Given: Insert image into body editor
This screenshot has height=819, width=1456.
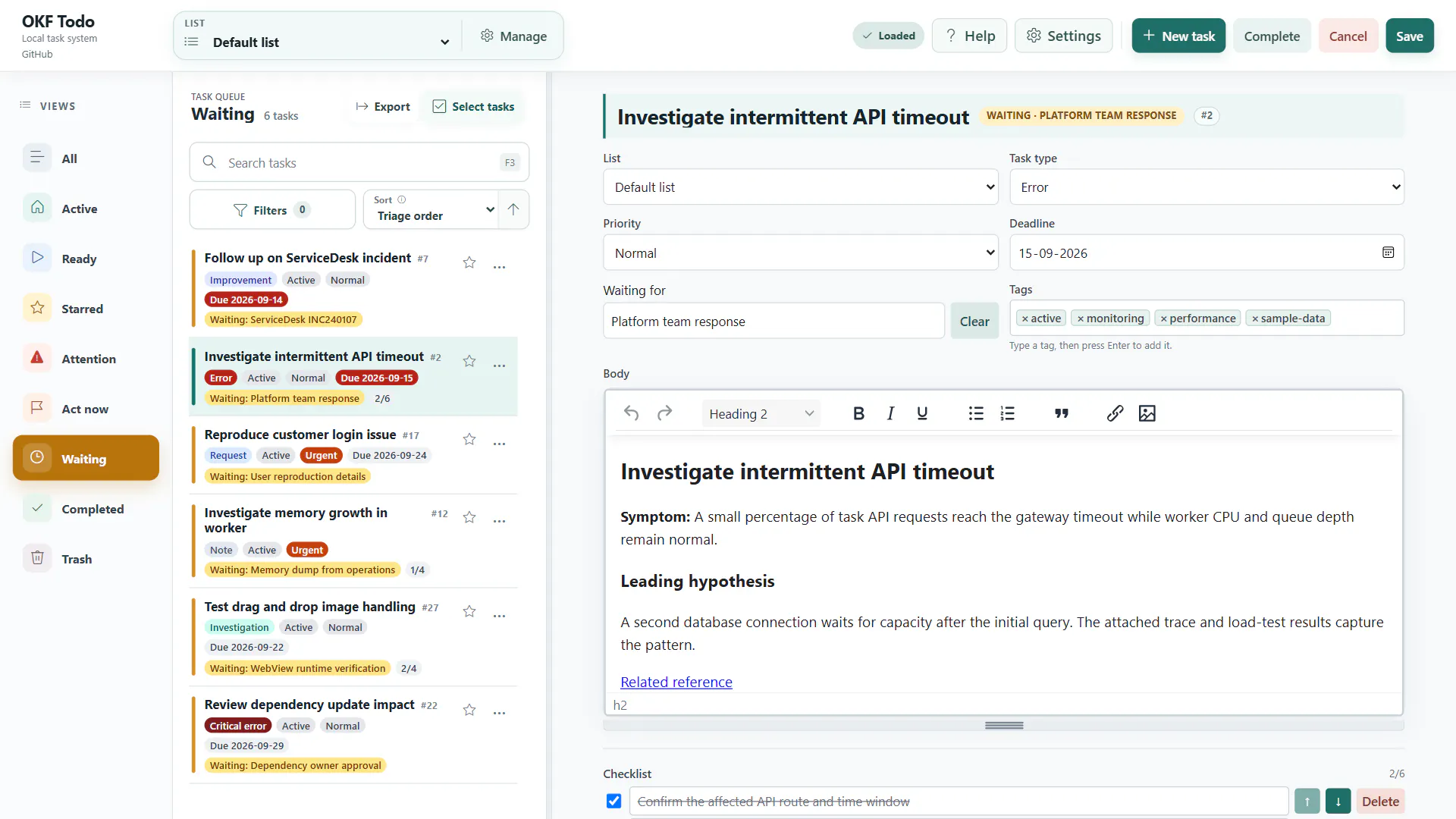Looking at the screenshot, I should (1147, 413).
